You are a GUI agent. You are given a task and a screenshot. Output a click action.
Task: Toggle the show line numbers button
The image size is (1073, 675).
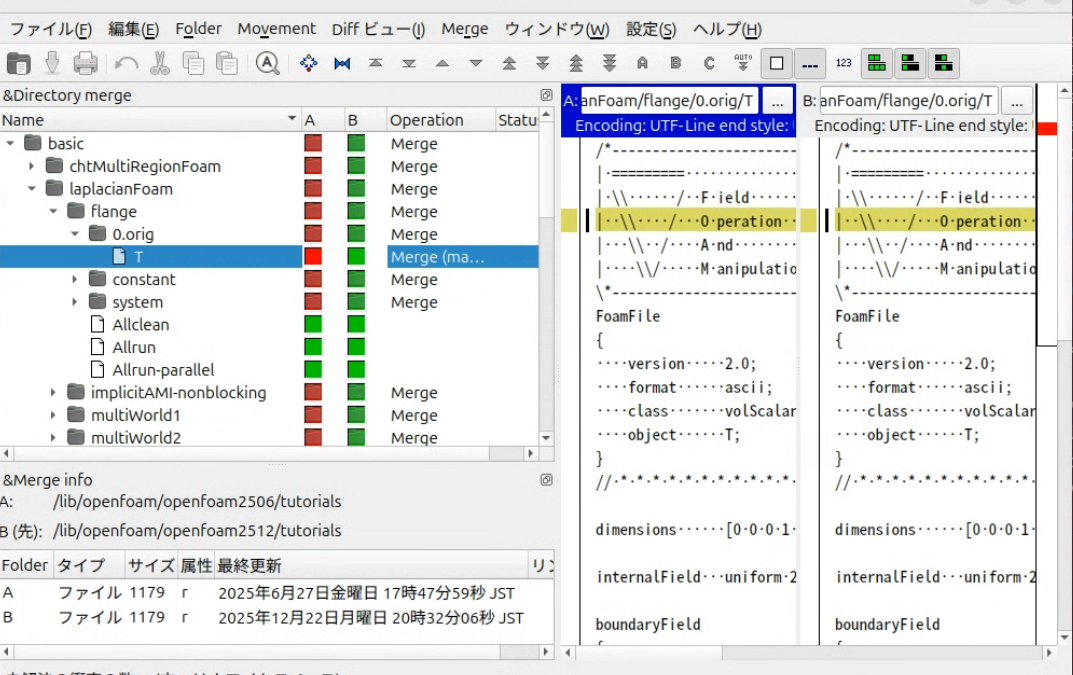[843, 64]
